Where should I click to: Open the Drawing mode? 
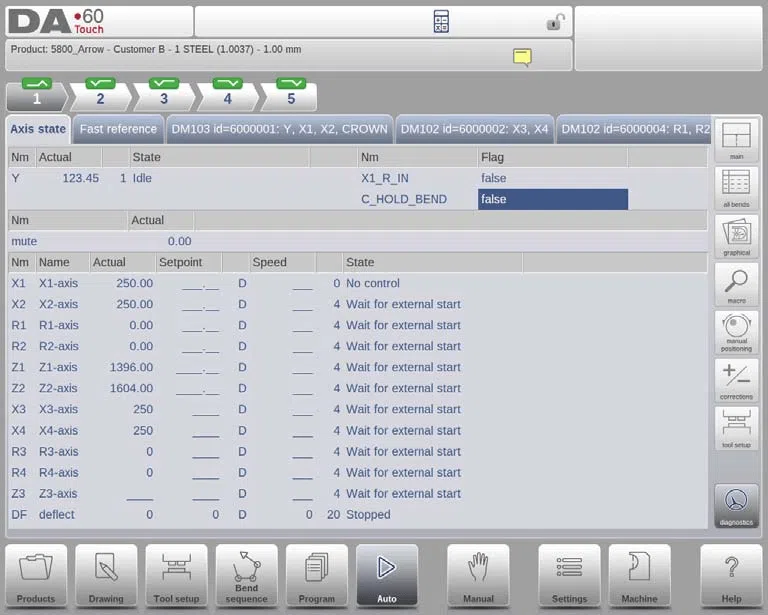click(x=106, y=576)
